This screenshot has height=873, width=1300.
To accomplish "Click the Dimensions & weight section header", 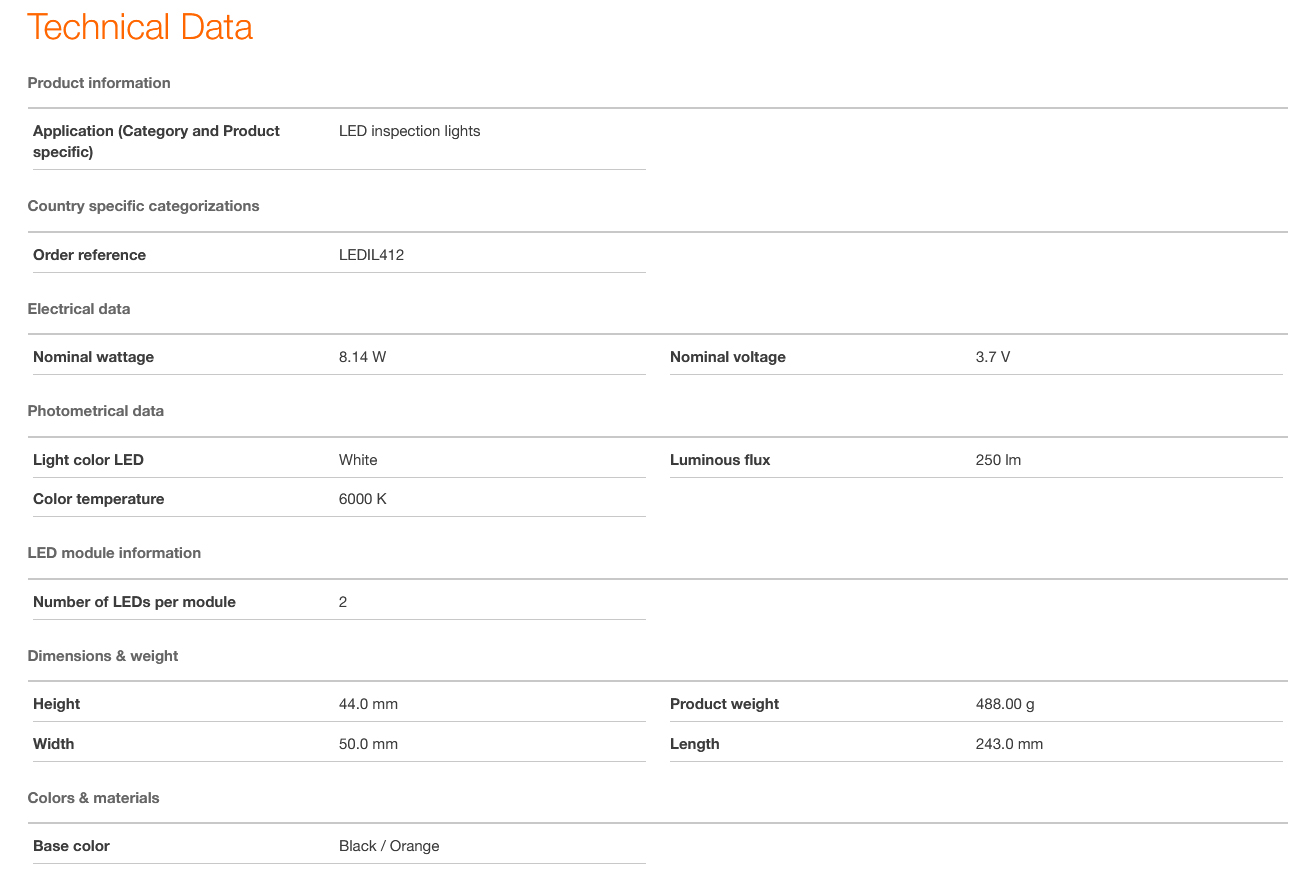I will coord(103,656).
